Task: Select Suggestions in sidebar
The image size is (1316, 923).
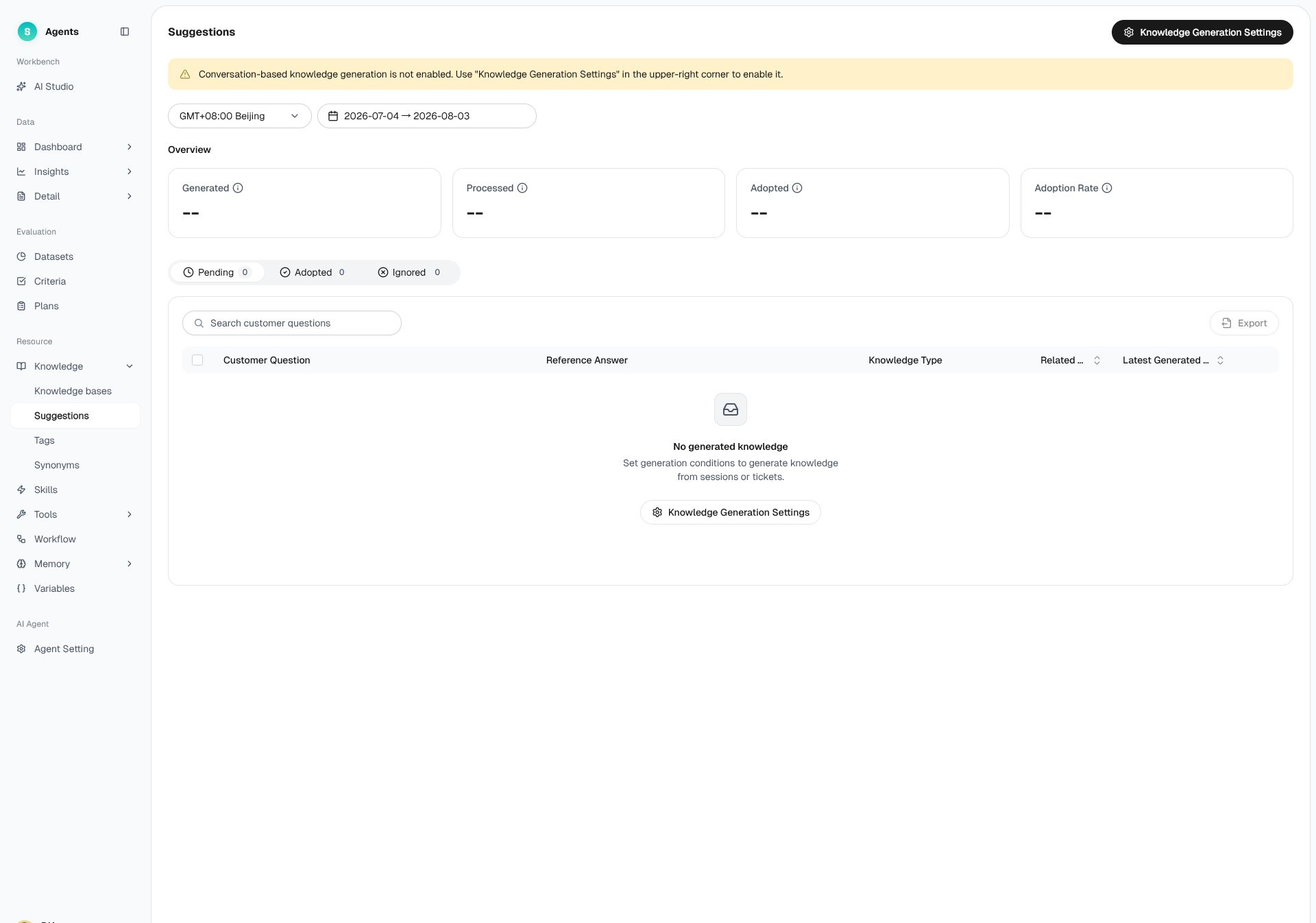Action: click(75, 416)
